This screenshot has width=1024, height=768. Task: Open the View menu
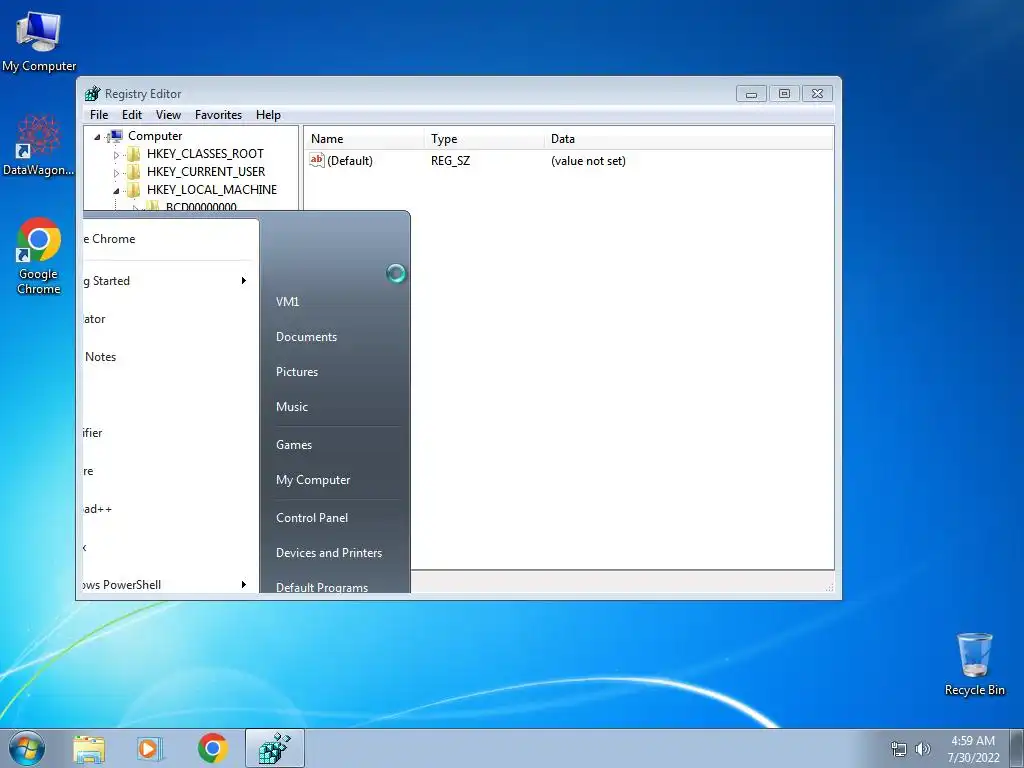(168, 115)
